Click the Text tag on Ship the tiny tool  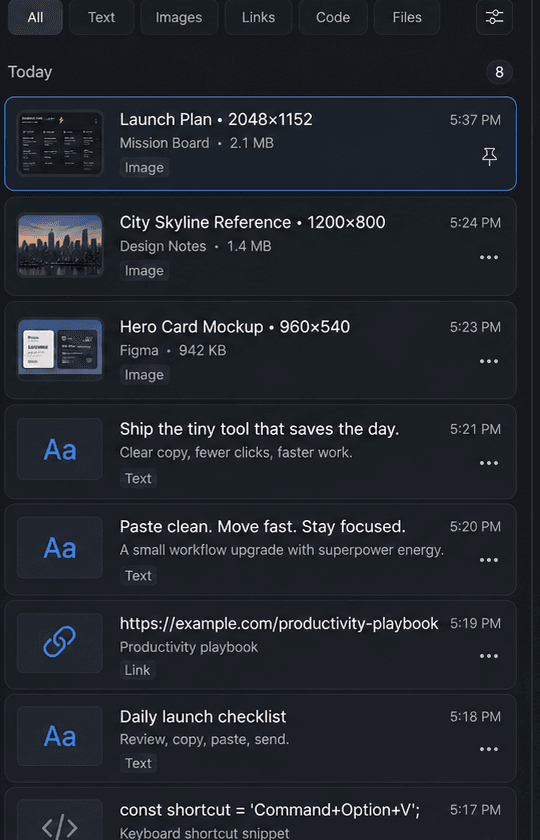(x=138, y=478)
